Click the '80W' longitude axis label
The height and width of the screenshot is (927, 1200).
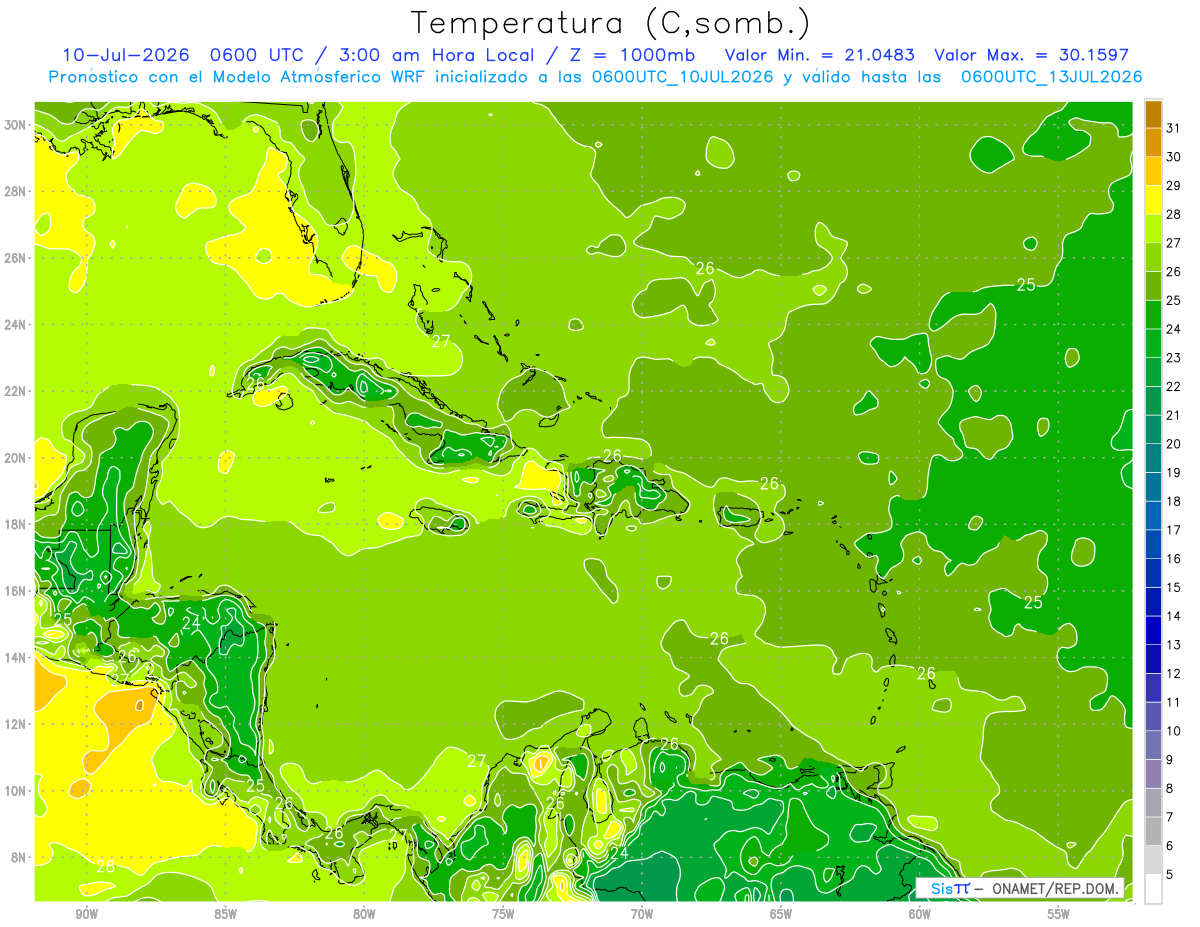(x=364, y=914)
